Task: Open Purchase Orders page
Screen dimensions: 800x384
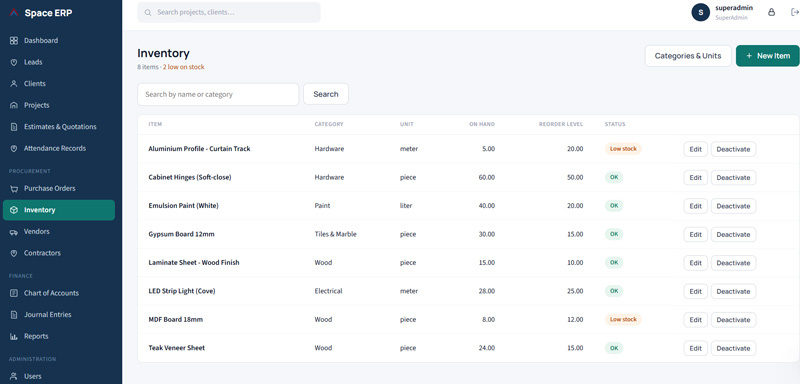Action: coord(59,189)
